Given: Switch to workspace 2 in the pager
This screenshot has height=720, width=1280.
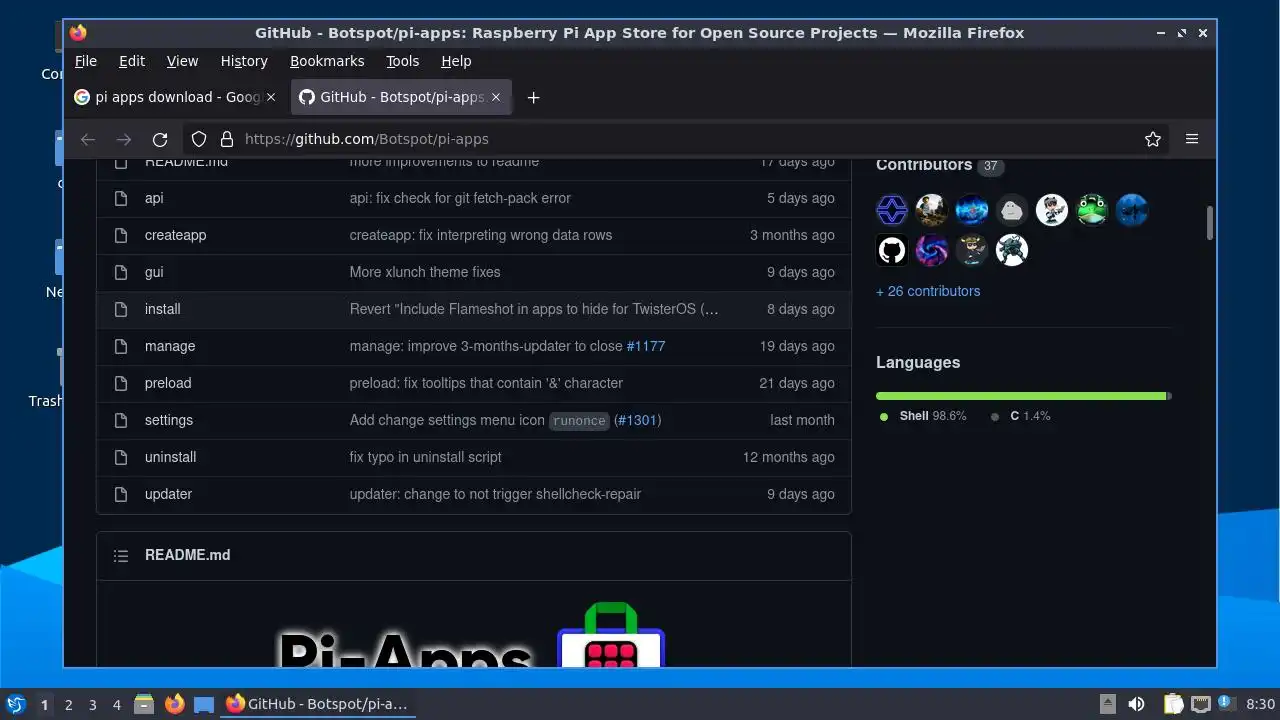Looking at the screenshot, I should pyautogui.click(x=68, y=704).
